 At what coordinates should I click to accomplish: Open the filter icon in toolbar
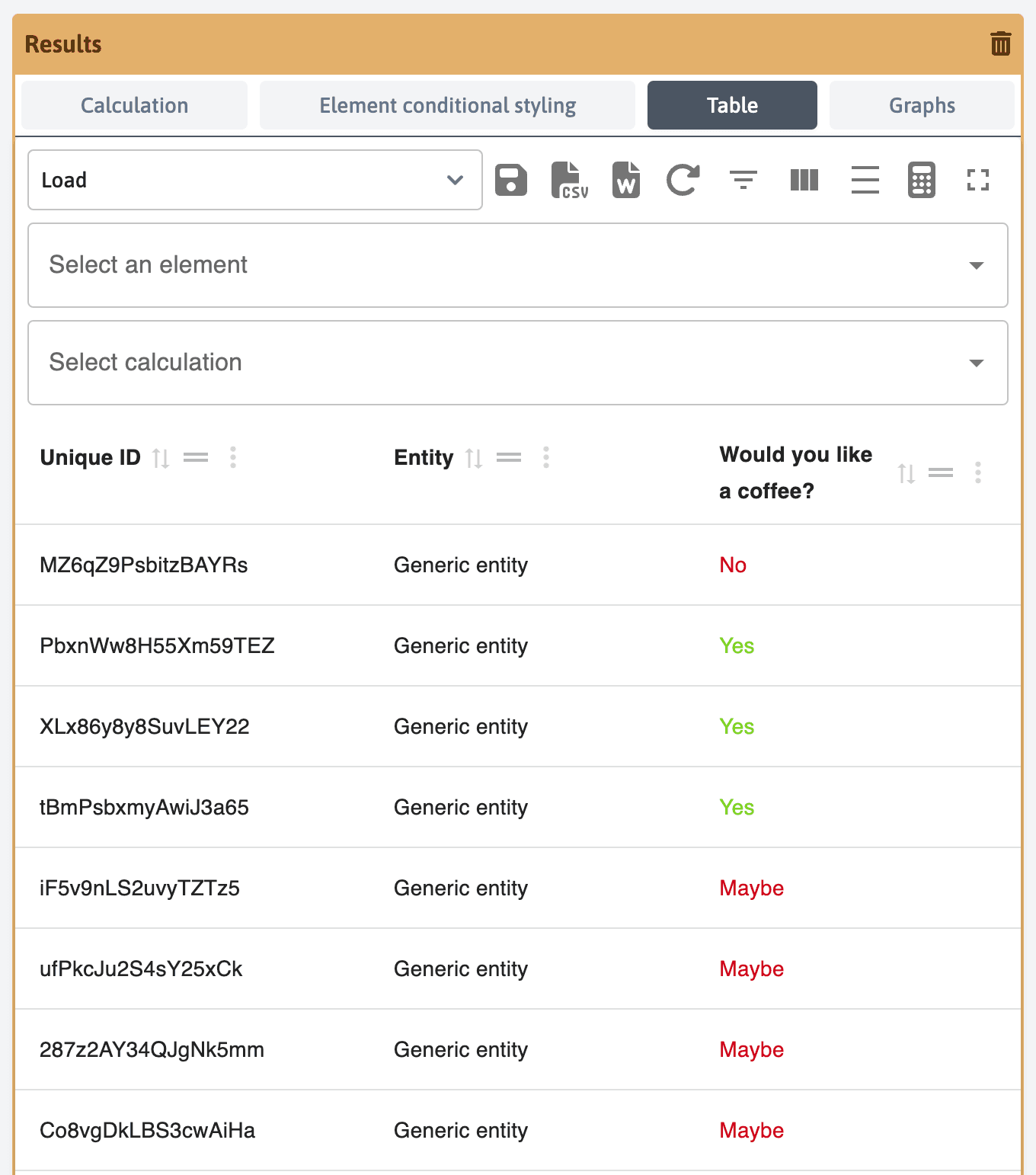(x=743, y=181)
